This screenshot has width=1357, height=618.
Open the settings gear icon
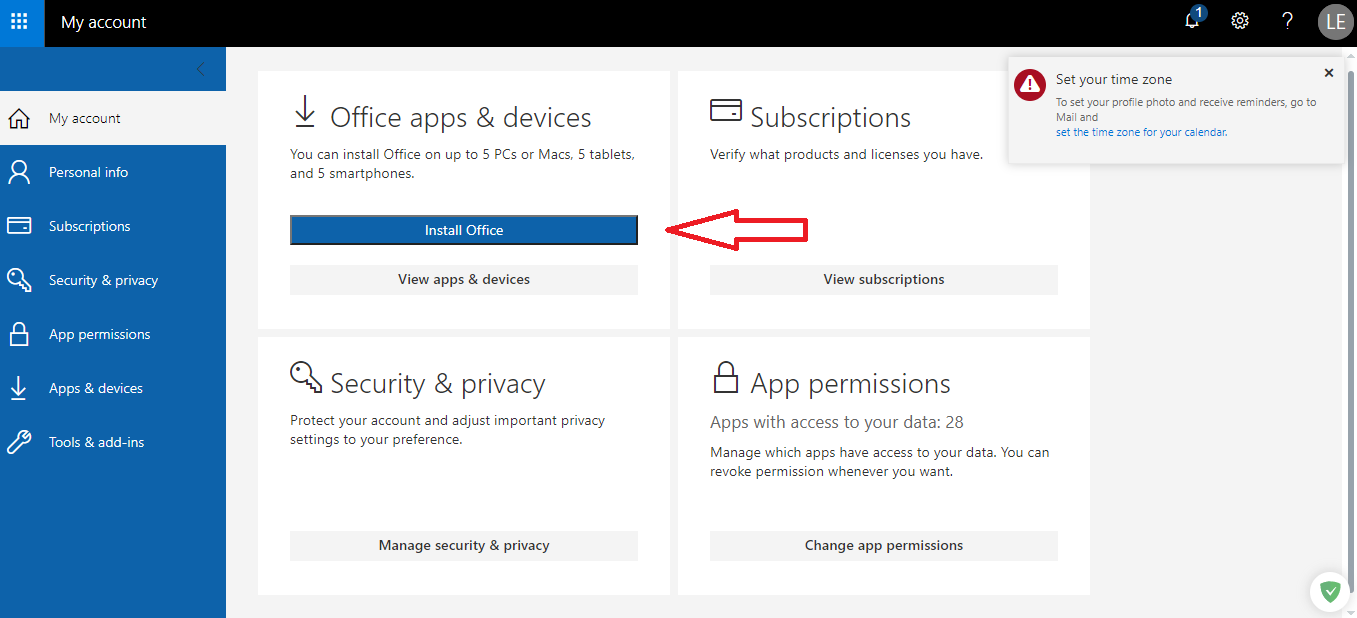(1240, 21)
